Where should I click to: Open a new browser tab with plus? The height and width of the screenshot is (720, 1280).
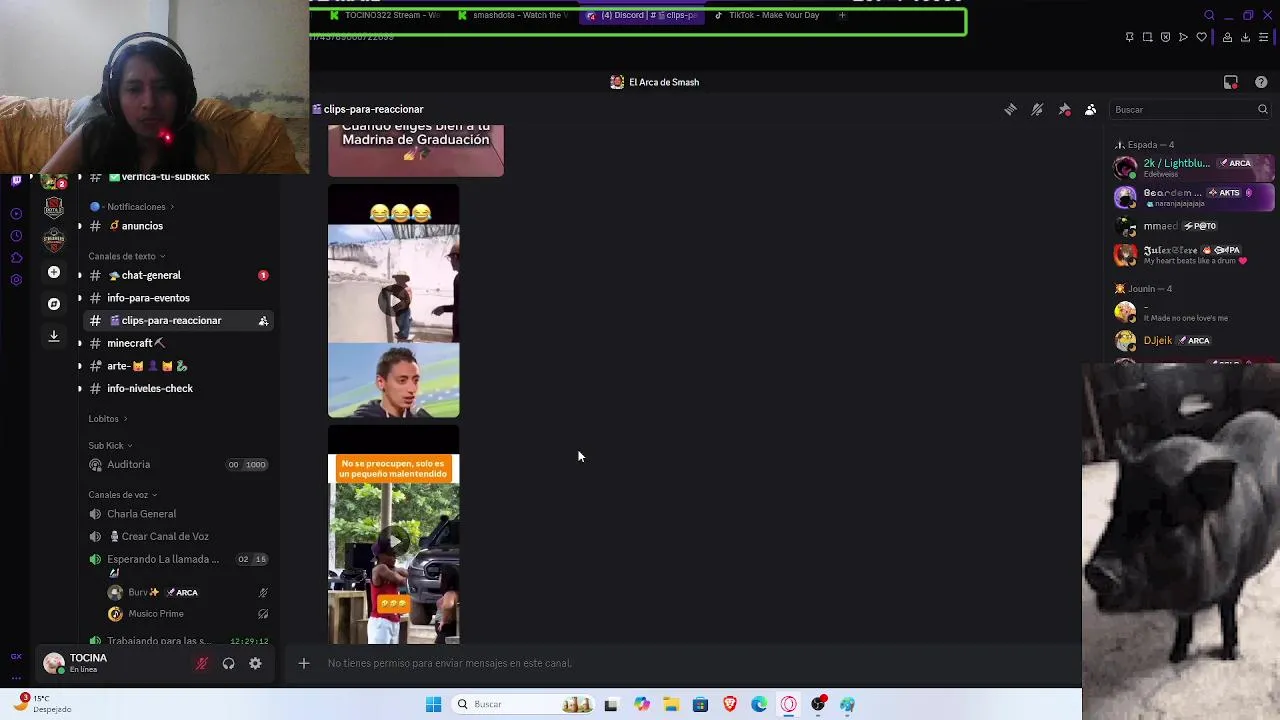[x=842, y=15]
